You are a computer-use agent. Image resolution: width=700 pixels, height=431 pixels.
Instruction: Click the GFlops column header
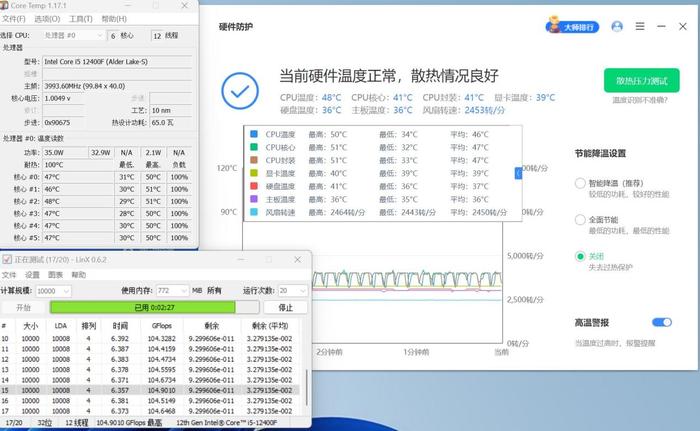pyautogui.click(x=161, y=326)
